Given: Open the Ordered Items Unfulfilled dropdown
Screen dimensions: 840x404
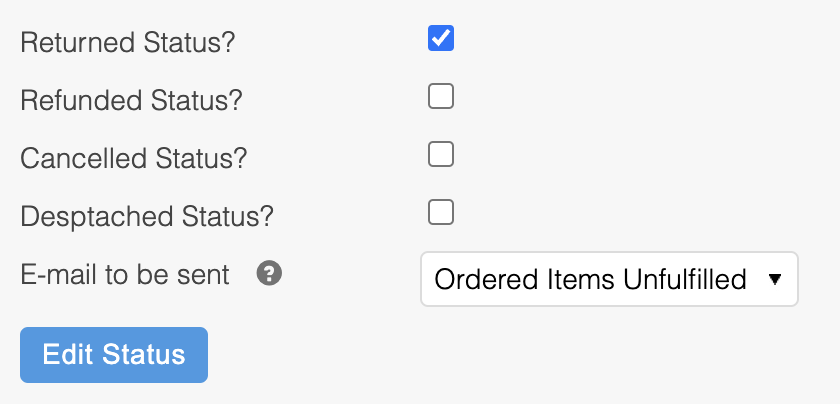Looking at the screenshot, I should [x=609, y=279].
